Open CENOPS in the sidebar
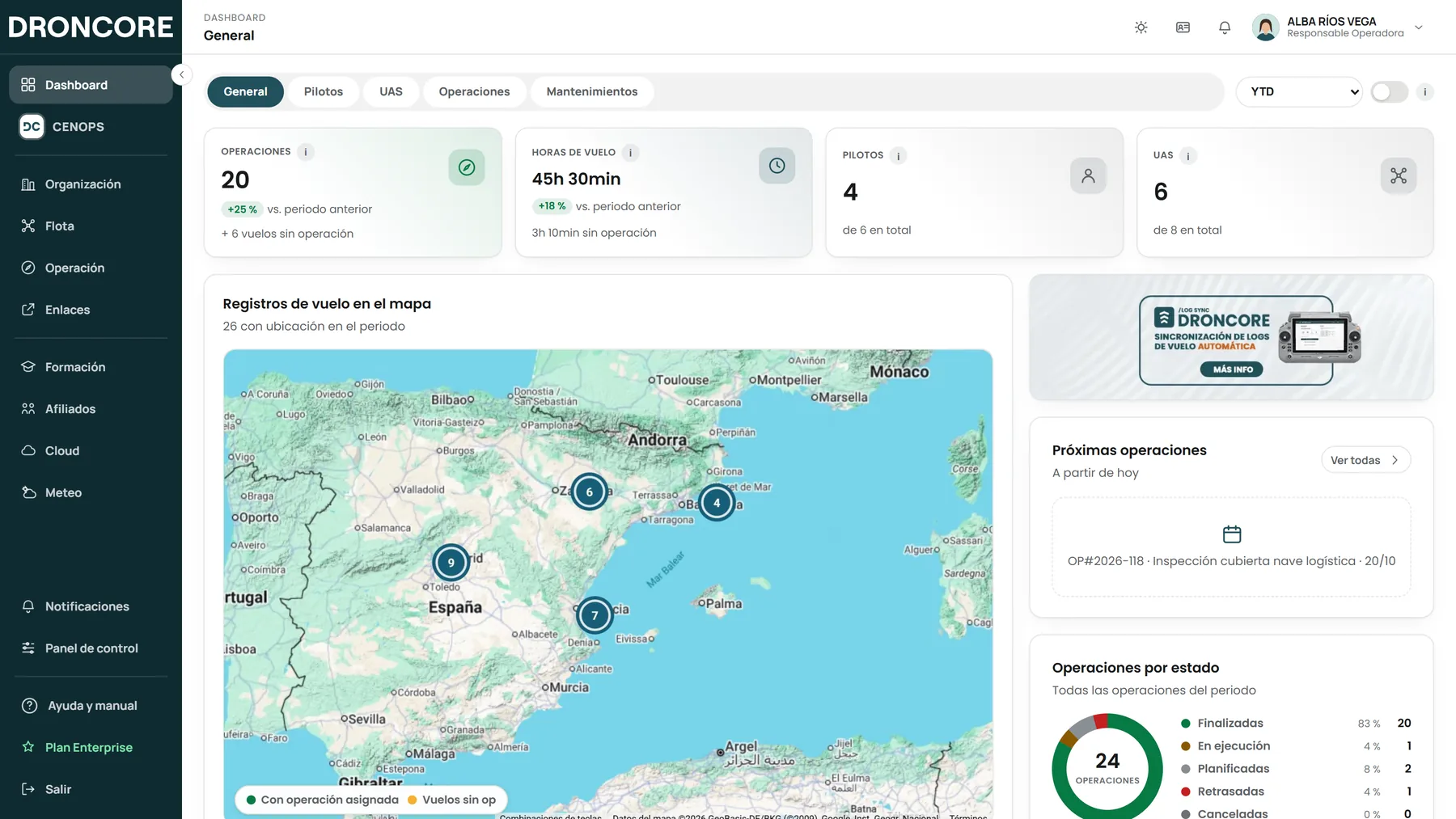Viewport: 1456px width, 819px height. [91, 126]
